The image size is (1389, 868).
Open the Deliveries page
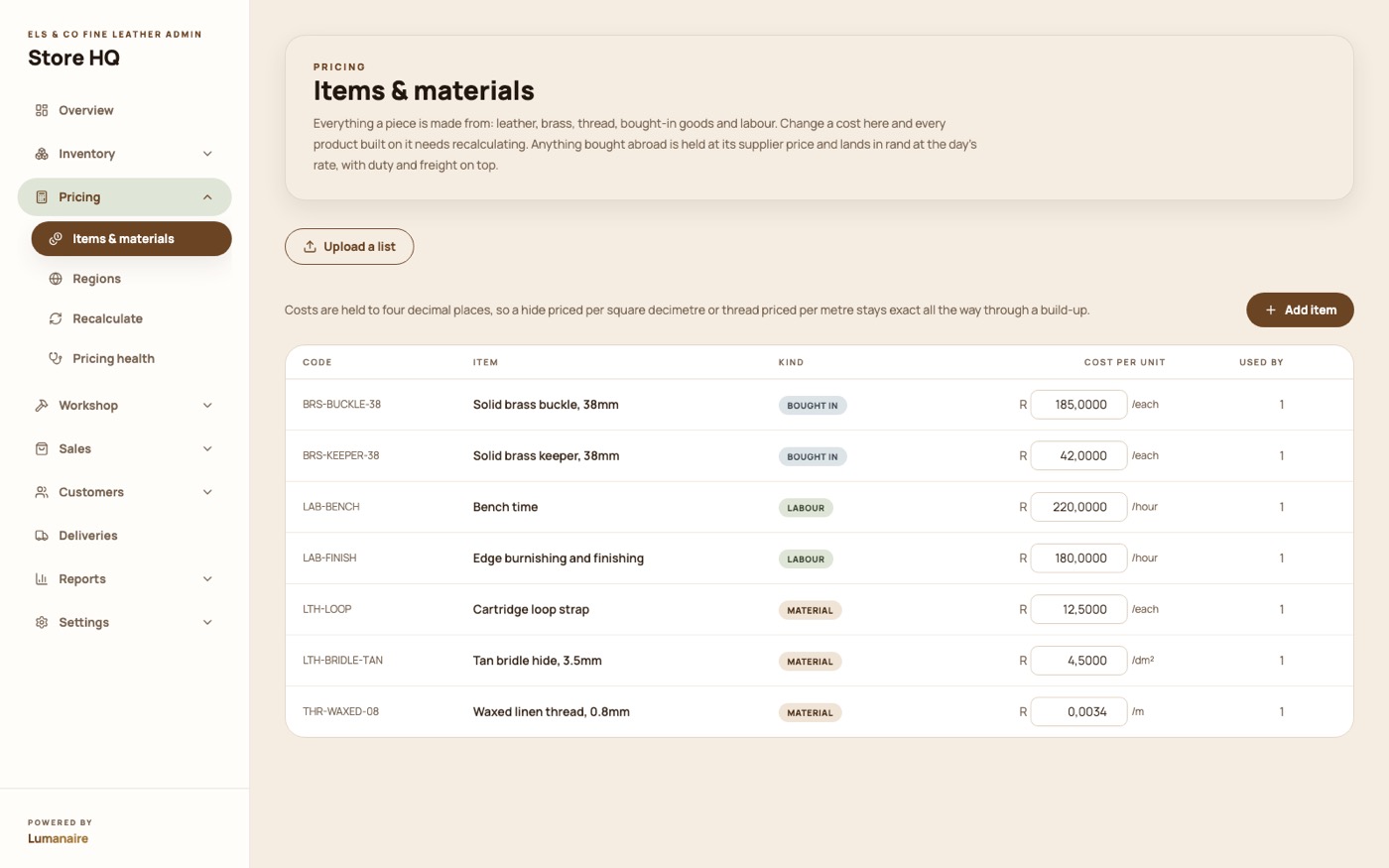124,536
